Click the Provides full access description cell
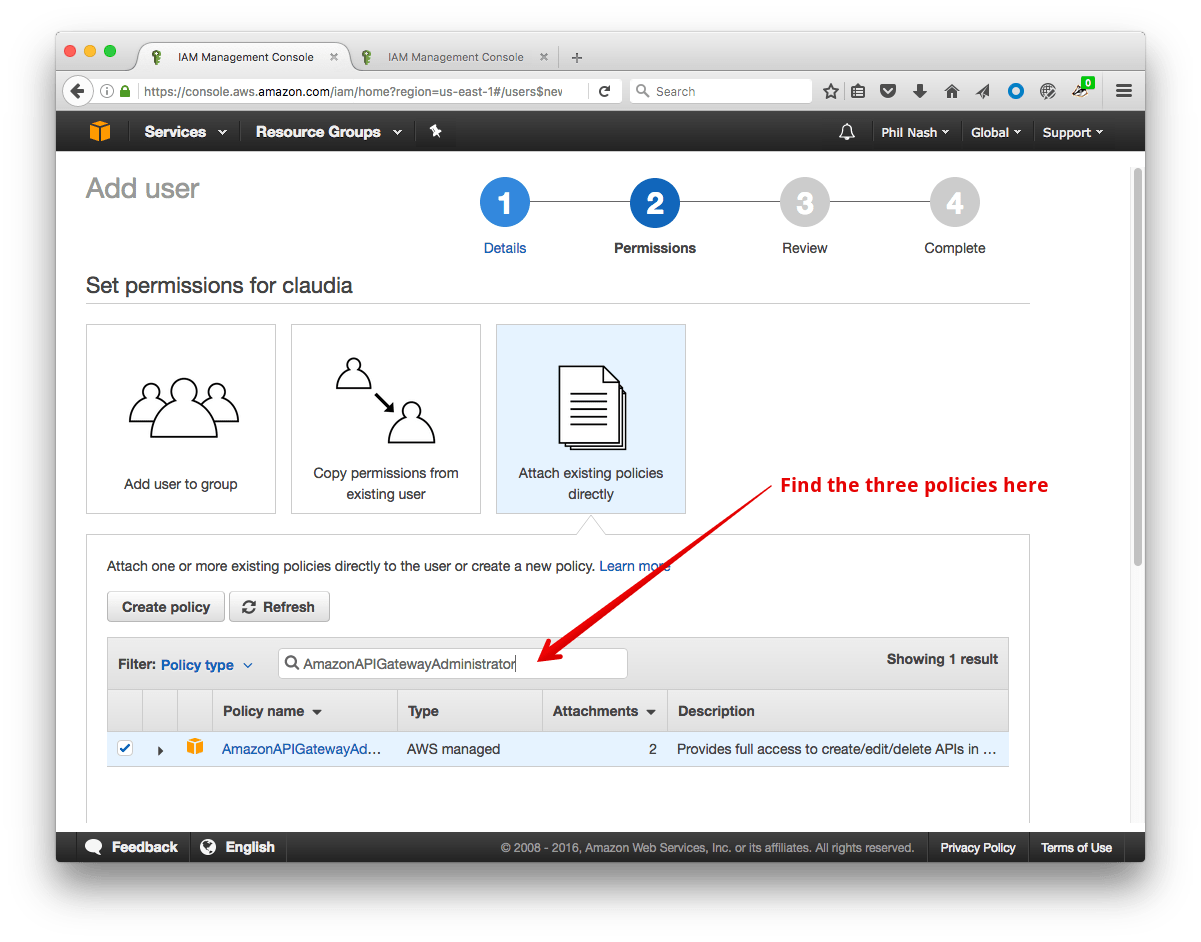The height and width of the screenshot is (942, 1201). pos(836,748)
